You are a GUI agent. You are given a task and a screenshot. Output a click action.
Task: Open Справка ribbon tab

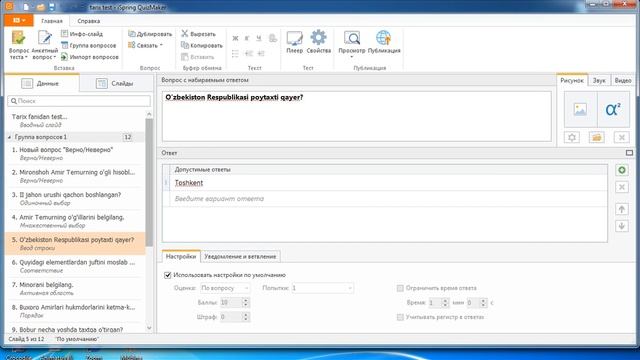click(x=89, y=21)
